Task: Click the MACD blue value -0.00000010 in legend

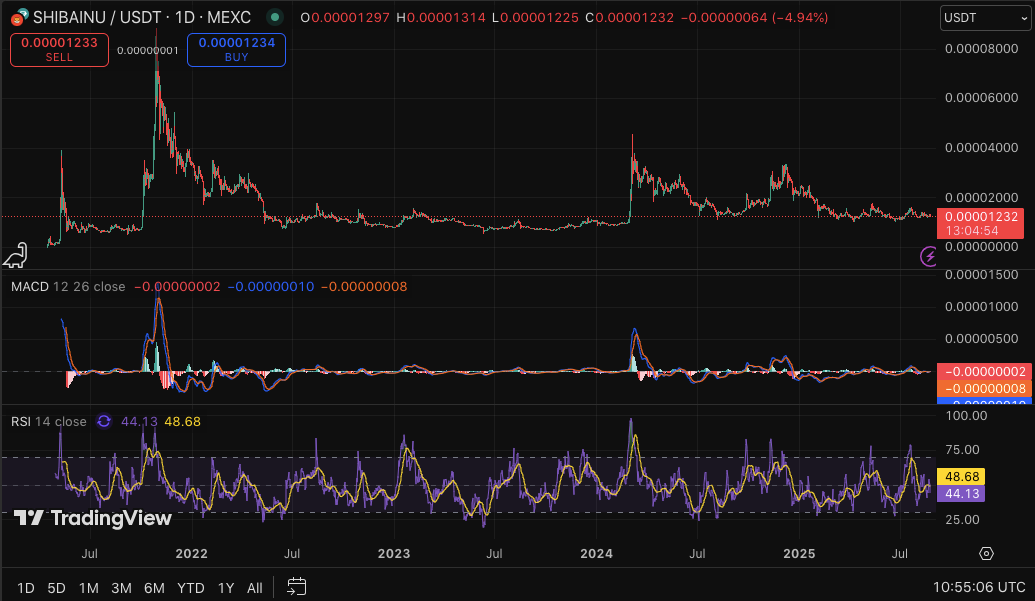Action: (271, 286)
